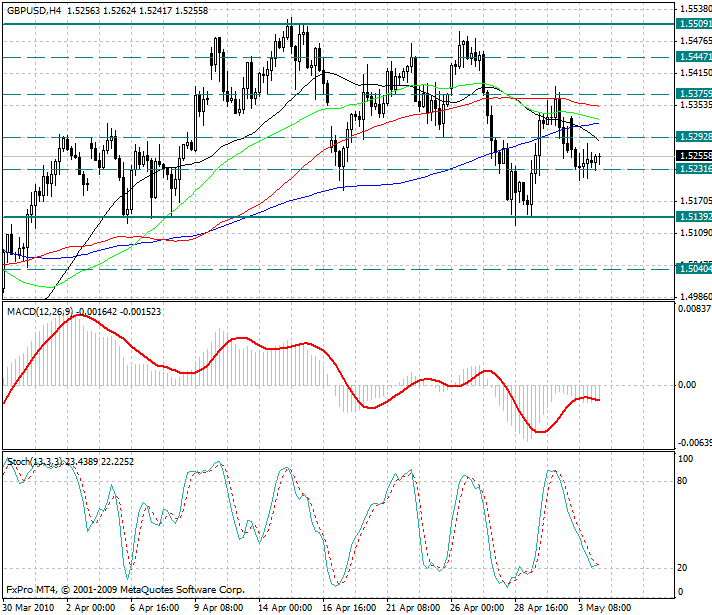Select the 1.5231 level price tag
The height and width of the screenshot is (615, 712).
691,169
